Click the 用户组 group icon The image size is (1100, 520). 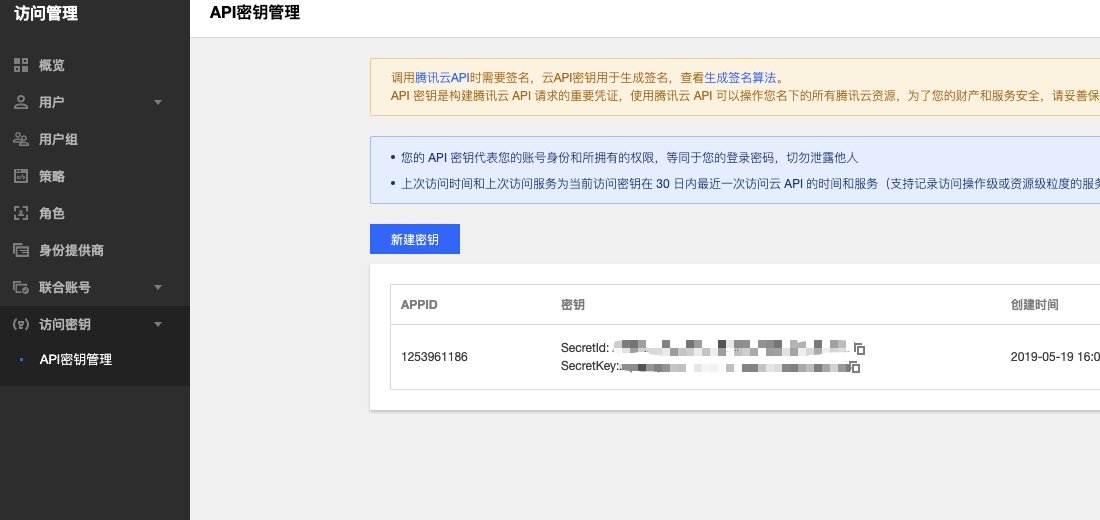pyautogui.click(x=21, y=139)
